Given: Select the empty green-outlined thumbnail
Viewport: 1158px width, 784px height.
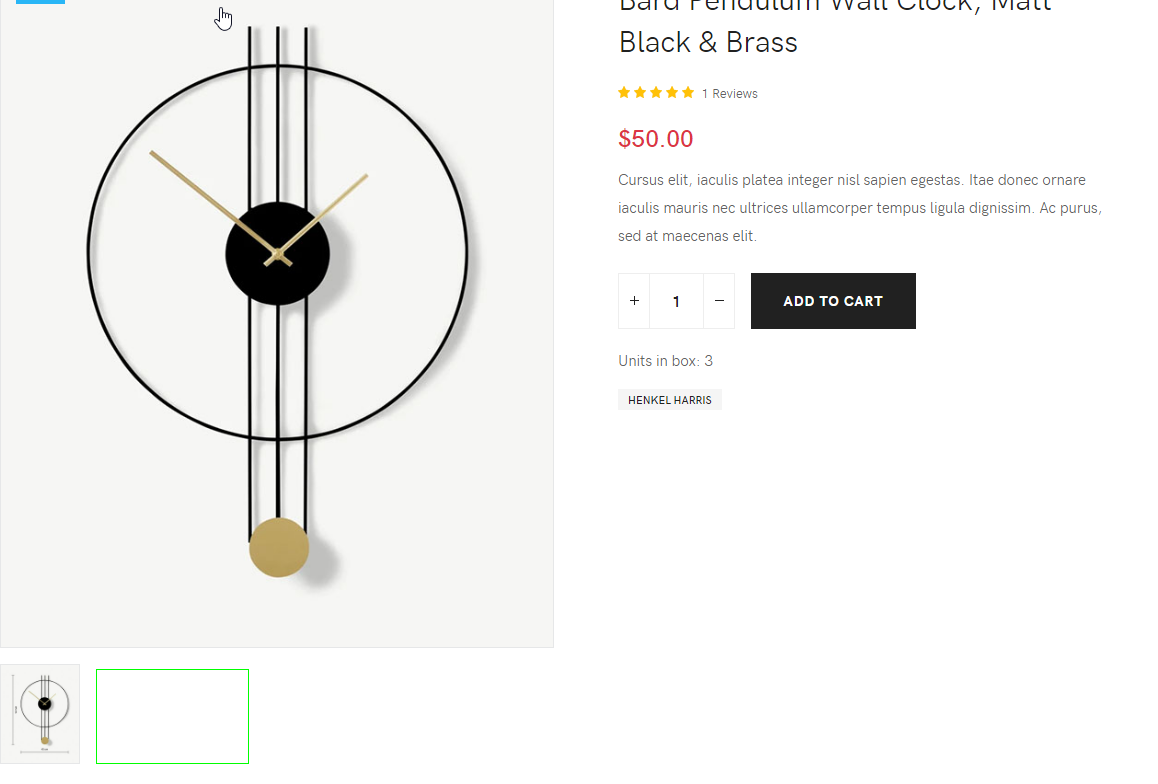Looking at the screenshot, I should (173, 717).
